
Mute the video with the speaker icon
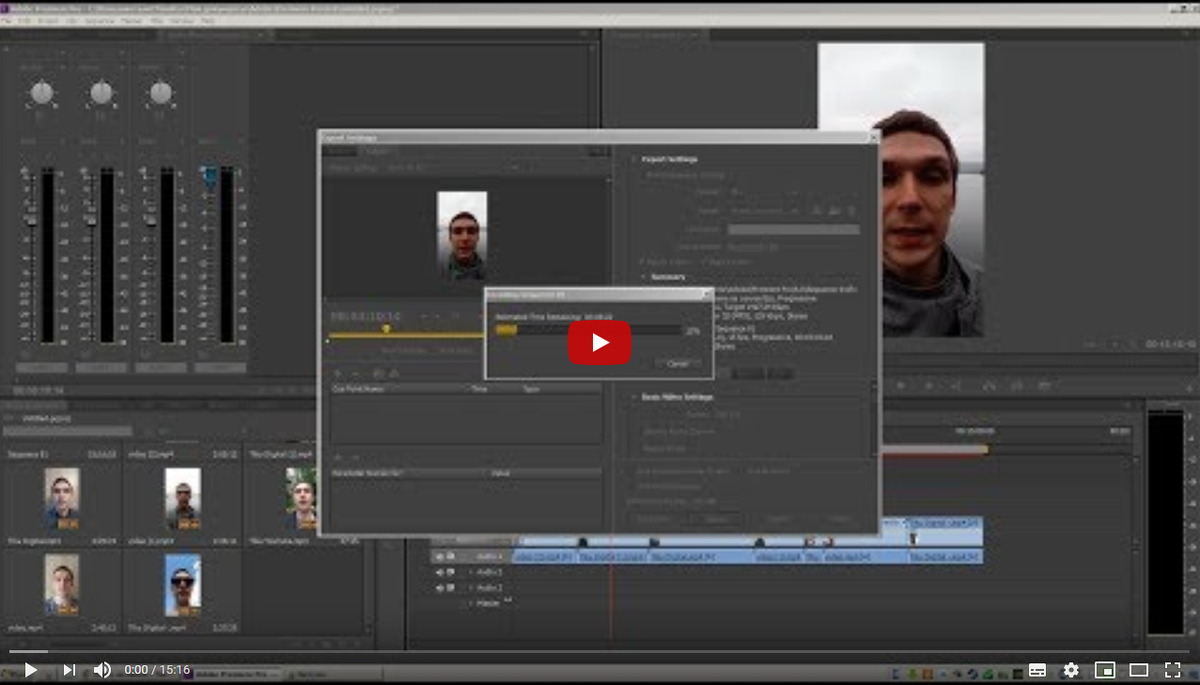[102, 670]
